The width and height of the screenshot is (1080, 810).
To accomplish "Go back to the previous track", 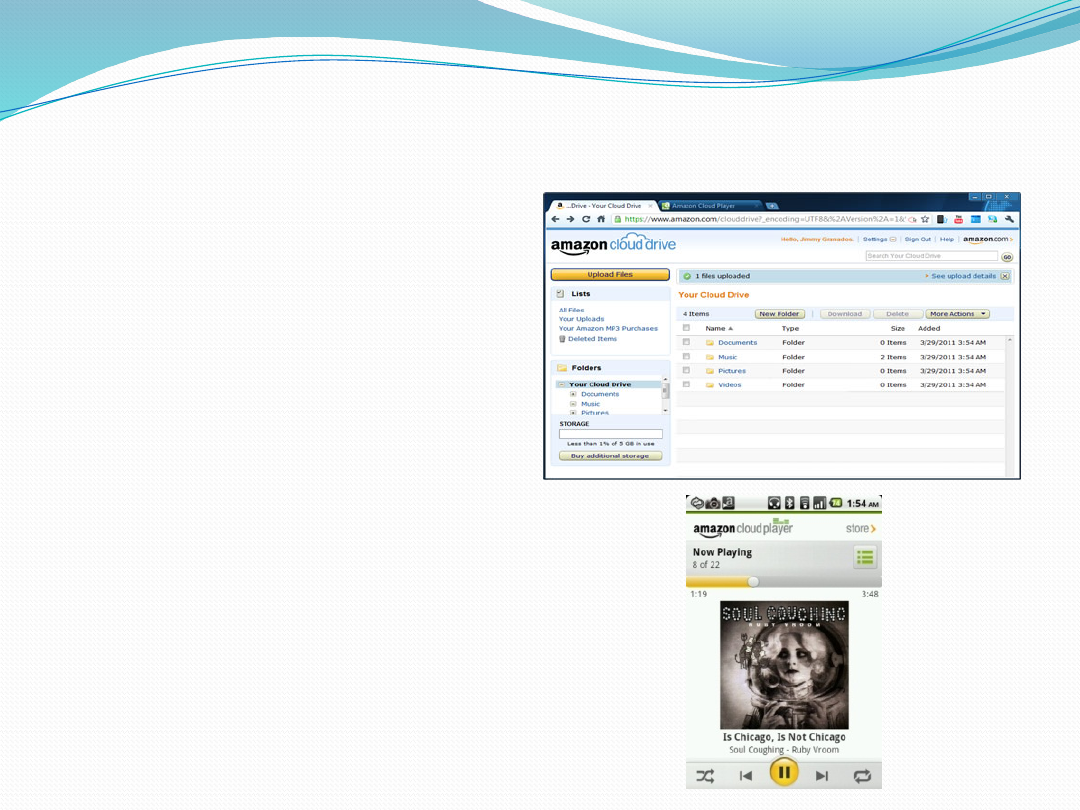I will point(746,775).
